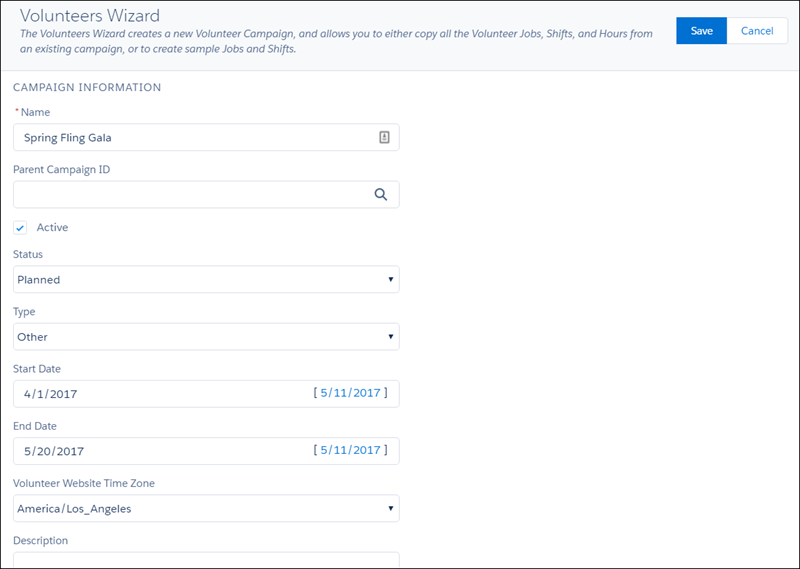Click the Active label text
Screen dimensions: 800x569
(52, 228)
